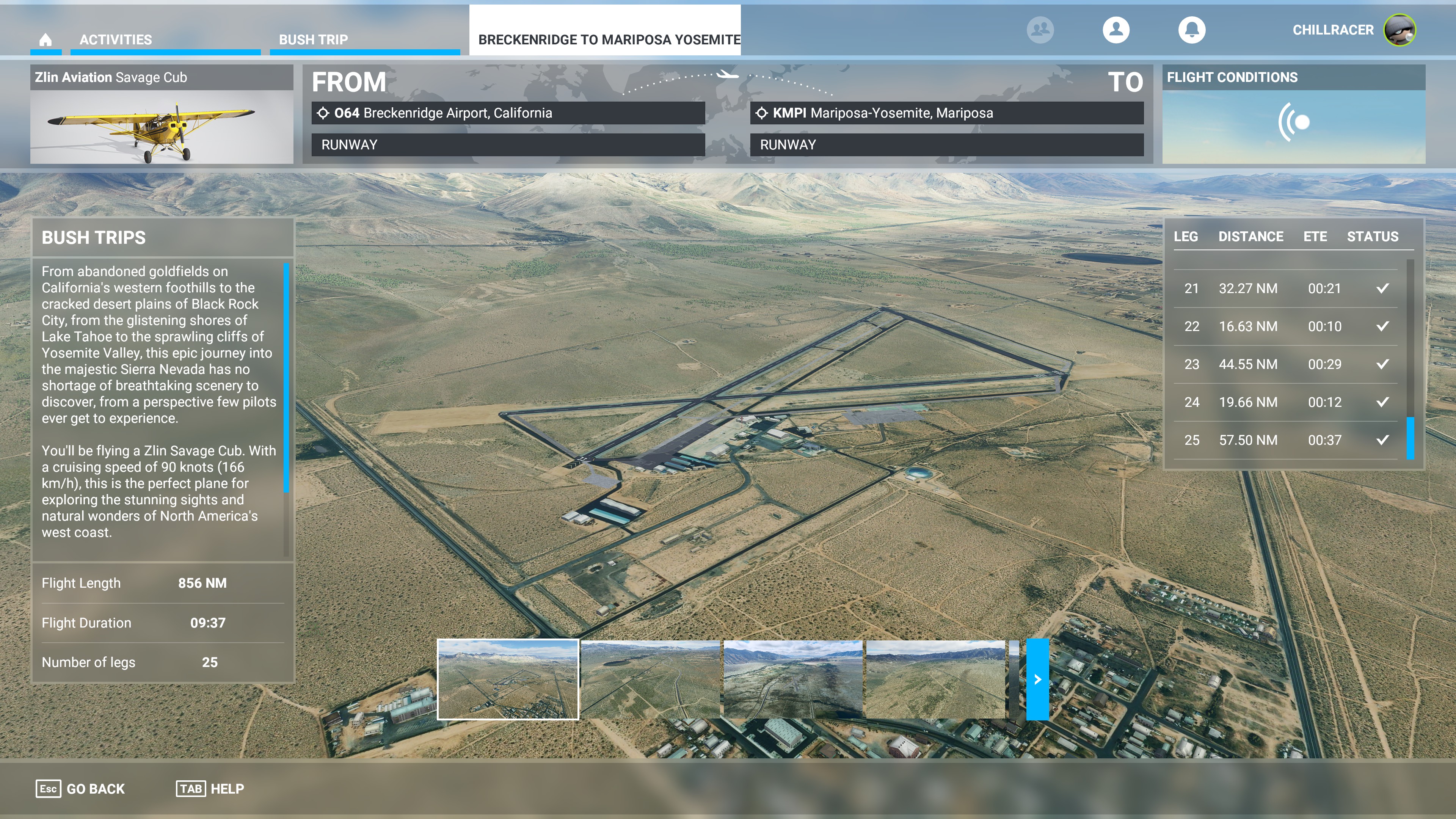1456x819 pixels.
Task: Click leg 25 completed checkmark
Action: click(1382, 440)
